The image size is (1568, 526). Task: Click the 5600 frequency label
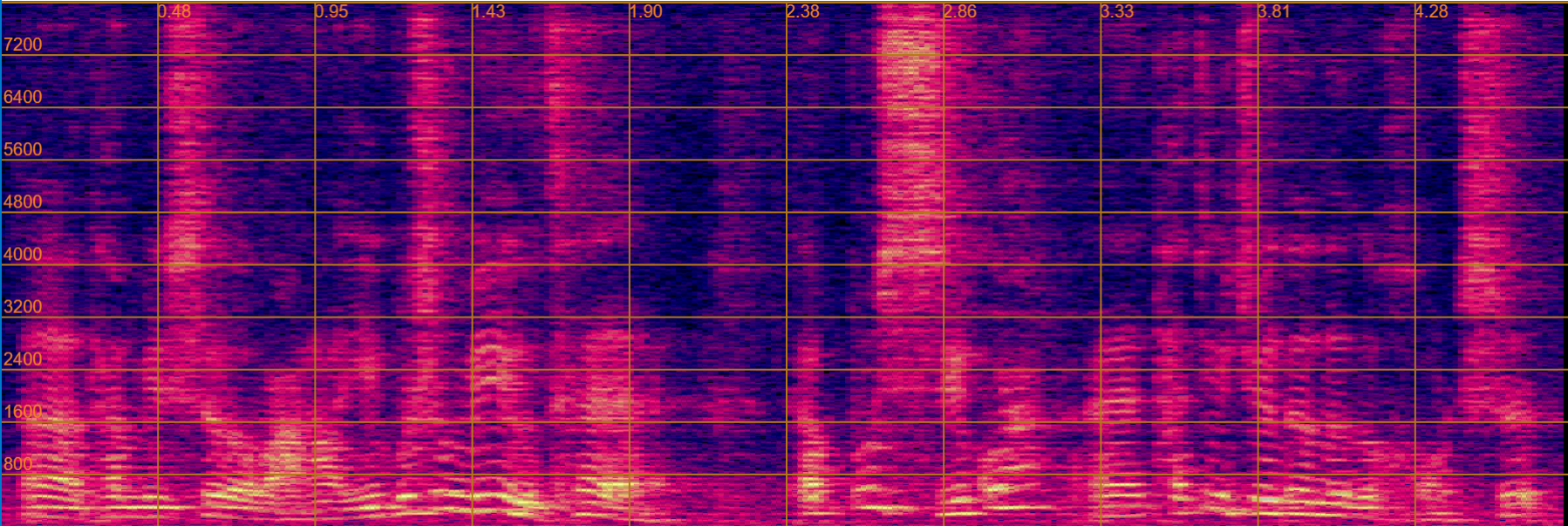[x=23, y=149]
